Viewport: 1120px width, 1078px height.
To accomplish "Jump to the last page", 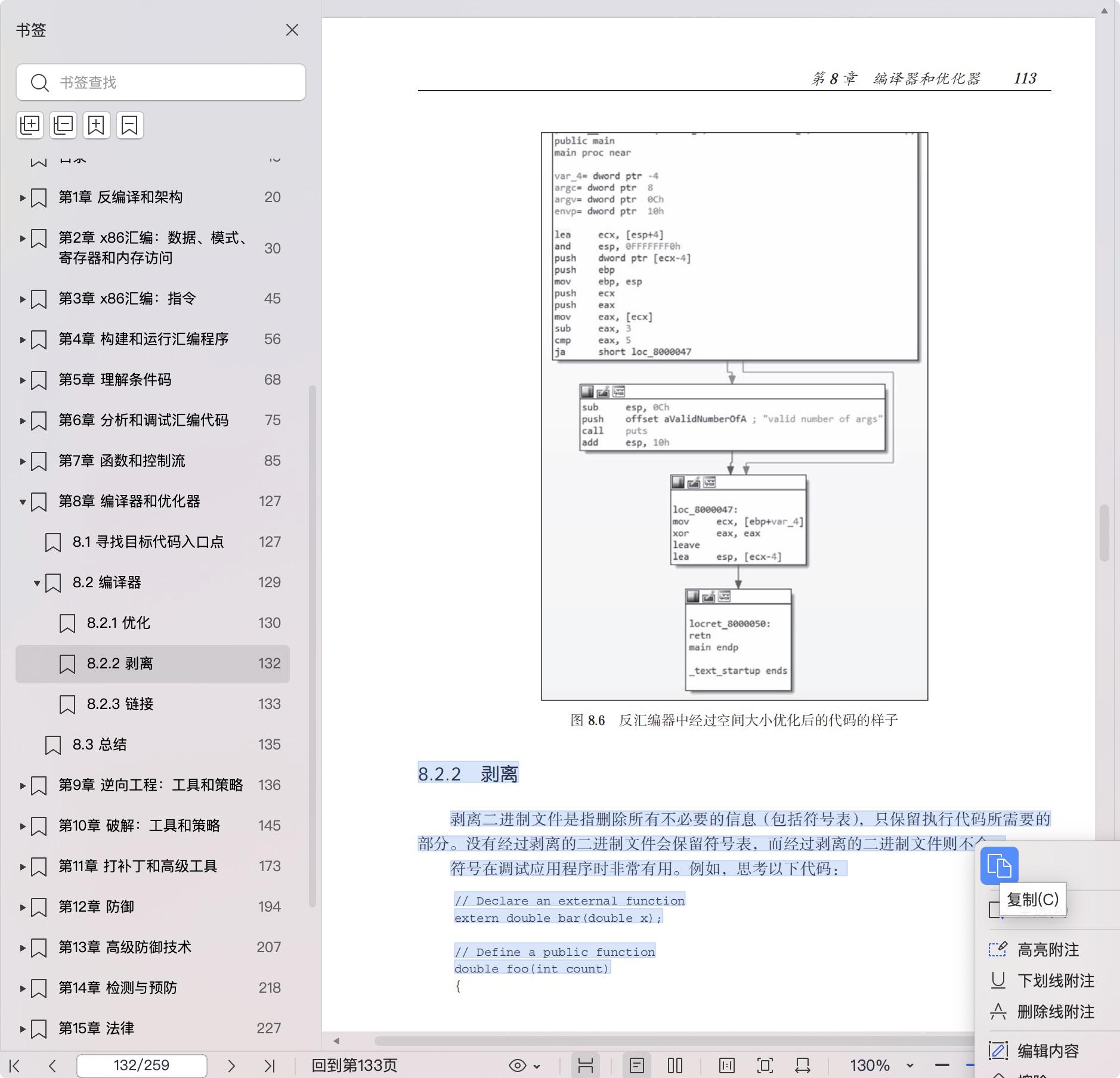I will pyautogui.click(x=270, y=1065).
